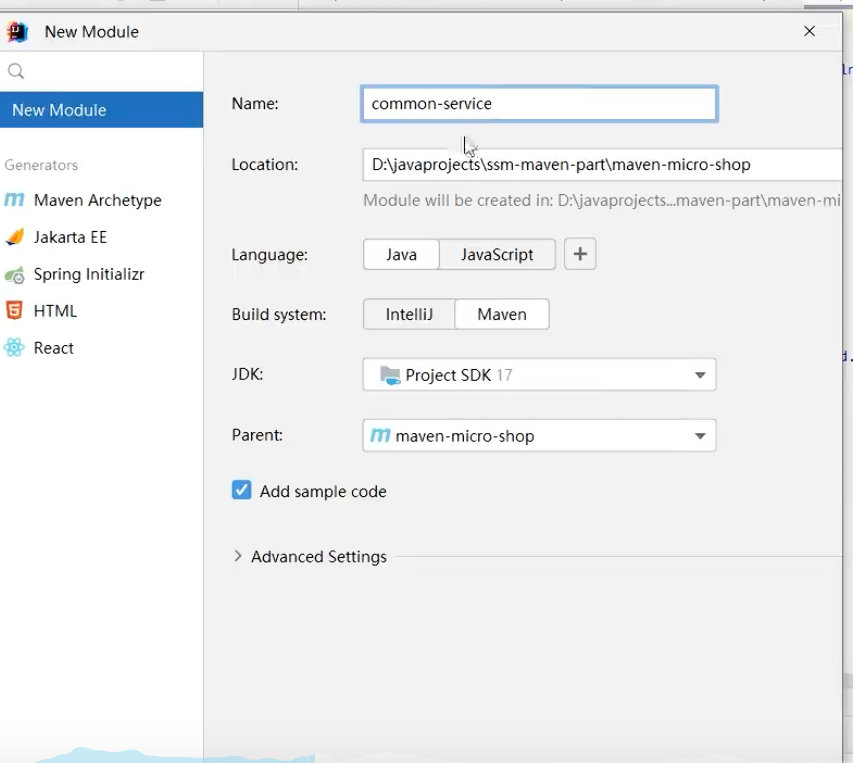853x763 pixels.
Task: Click the Location path field
Action: pyautogui.click(x=602, y=164)
